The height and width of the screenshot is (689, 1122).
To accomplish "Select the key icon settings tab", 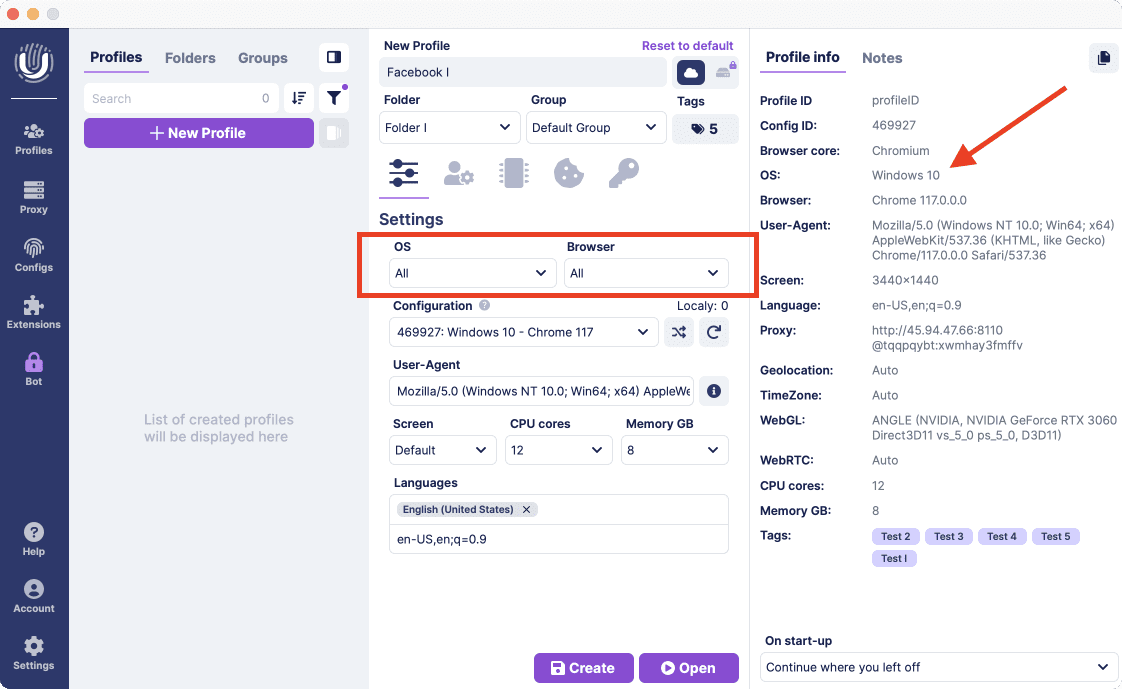I will [623, 173].
